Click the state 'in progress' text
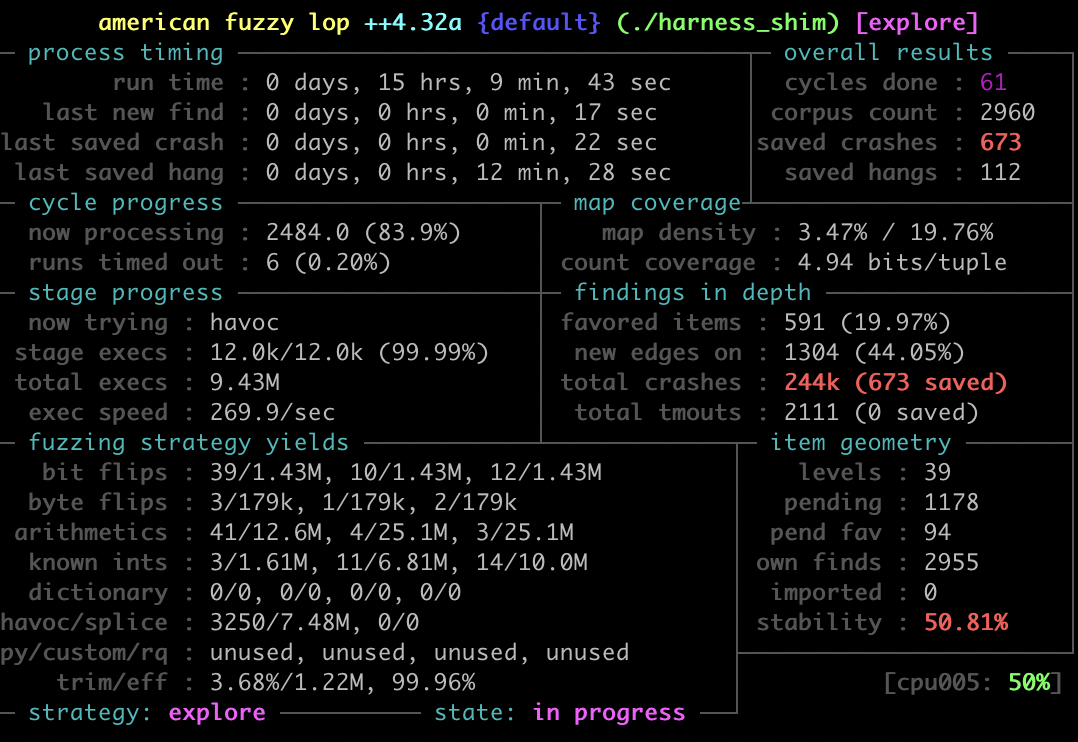Image resolution: width=1078 pixels, height=742 pixels. click(x=608, y=712)
